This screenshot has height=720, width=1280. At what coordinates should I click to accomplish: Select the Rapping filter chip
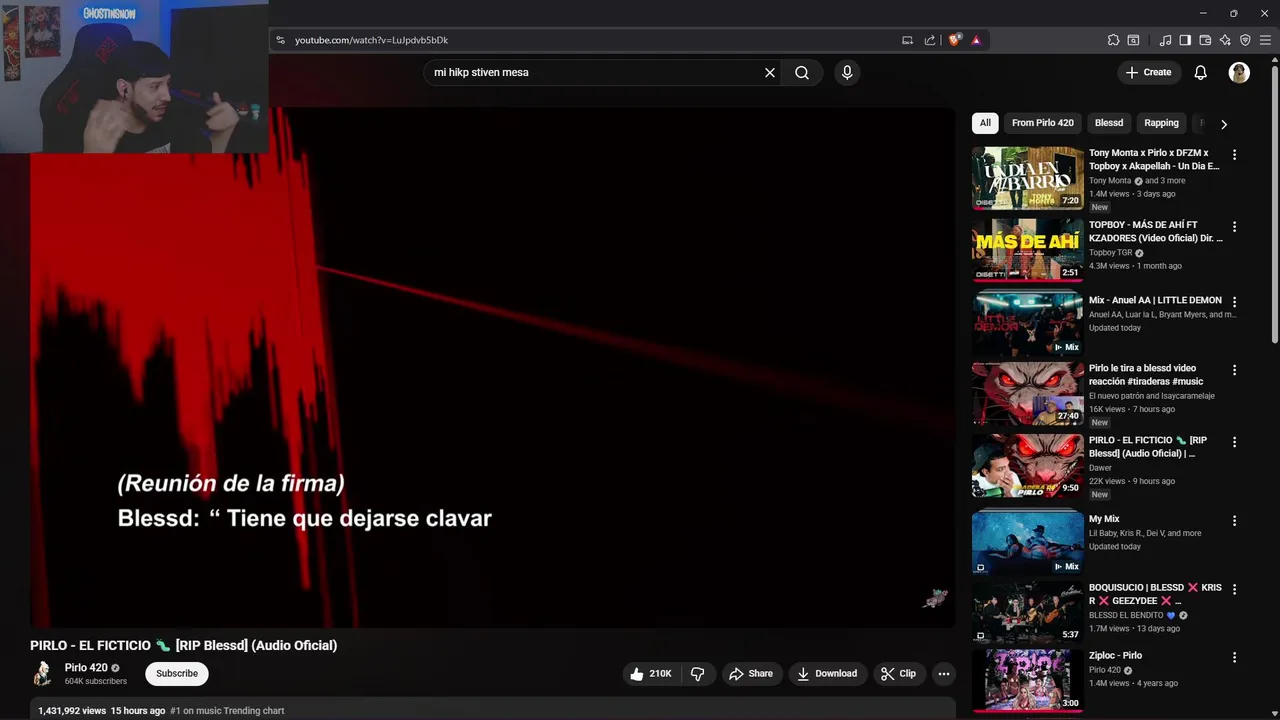(x=1161, y=123)
